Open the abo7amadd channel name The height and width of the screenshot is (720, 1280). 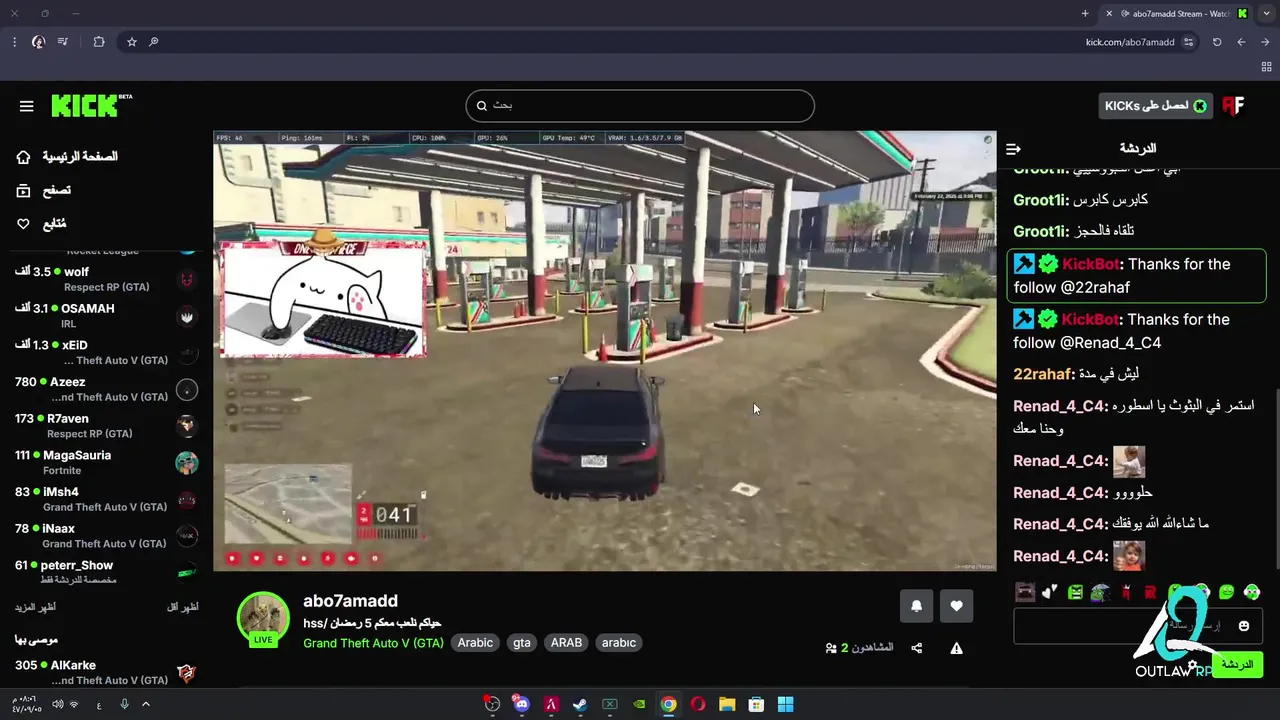pyautogui.click(x=350, y=601)
